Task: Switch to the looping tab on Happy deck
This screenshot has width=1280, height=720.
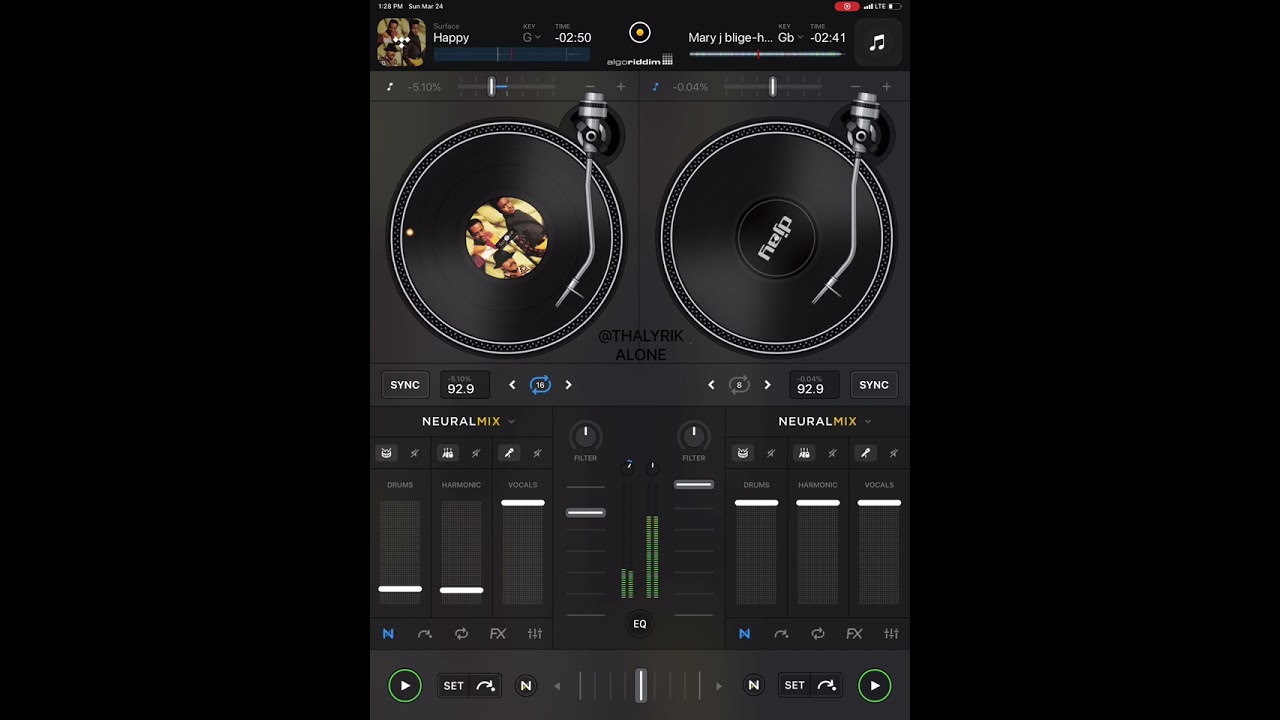Action: [461, 634]
